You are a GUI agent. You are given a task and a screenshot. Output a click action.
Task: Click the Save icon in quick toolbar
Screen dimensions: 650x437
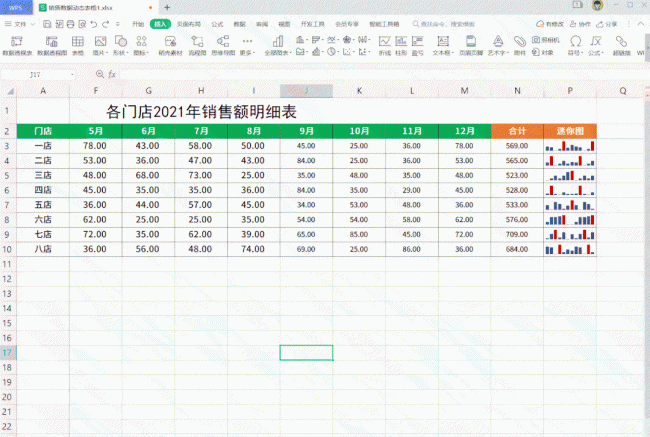pyautogui.click(x=47, y=24)
